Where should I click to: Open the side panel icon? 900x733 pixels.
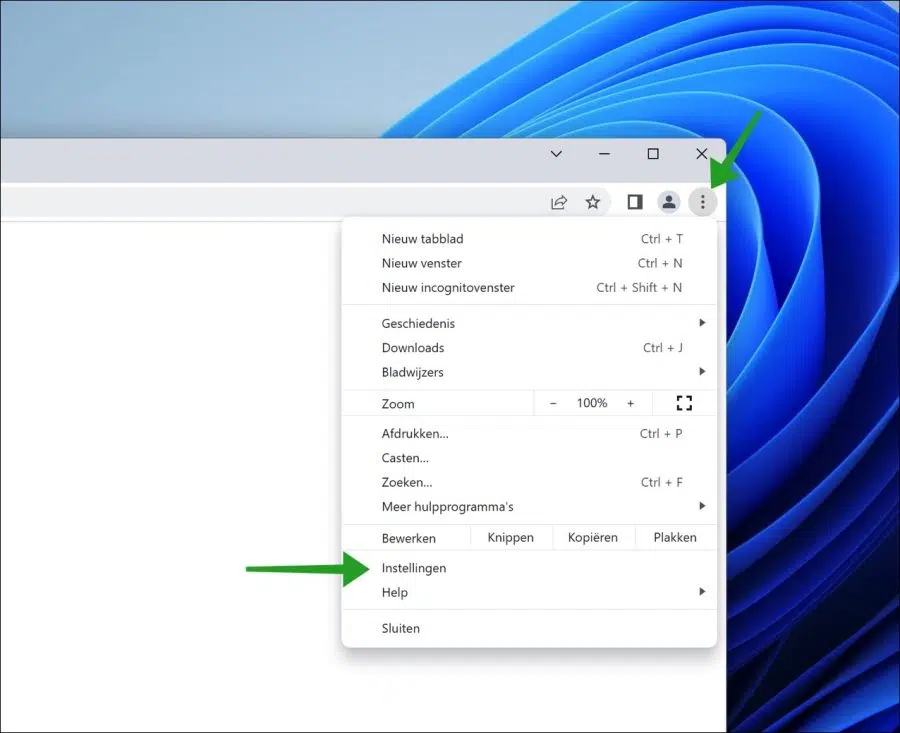pos(634,202)
